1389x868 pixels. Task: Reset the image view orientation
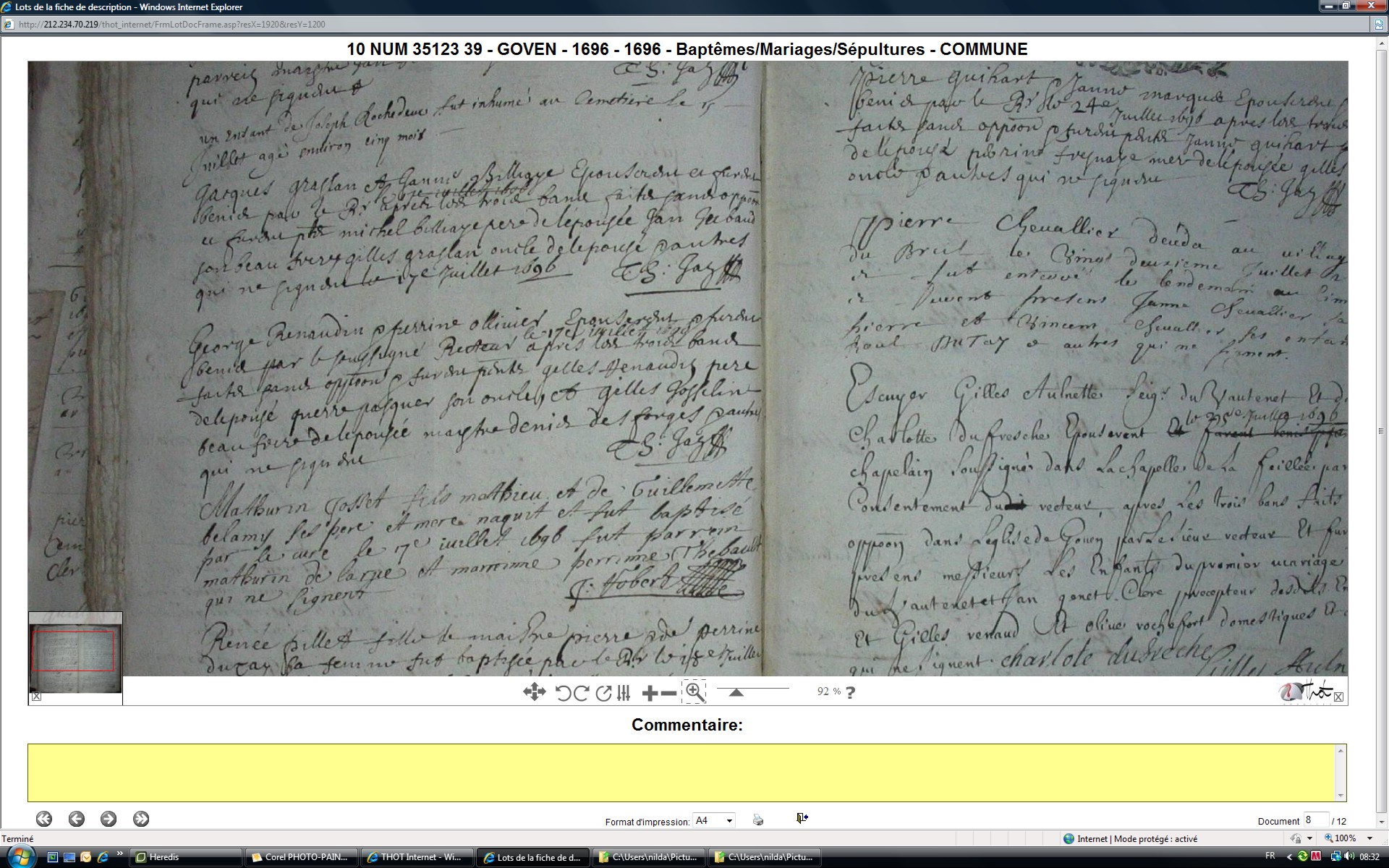[x=603, y=693]
